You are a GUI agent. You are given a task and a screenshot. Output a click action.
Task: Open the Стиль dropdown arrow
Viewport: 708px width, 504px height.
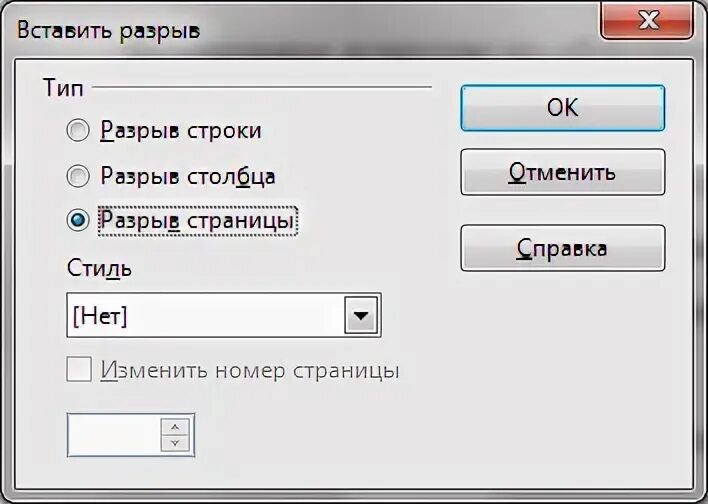(361, 315)
